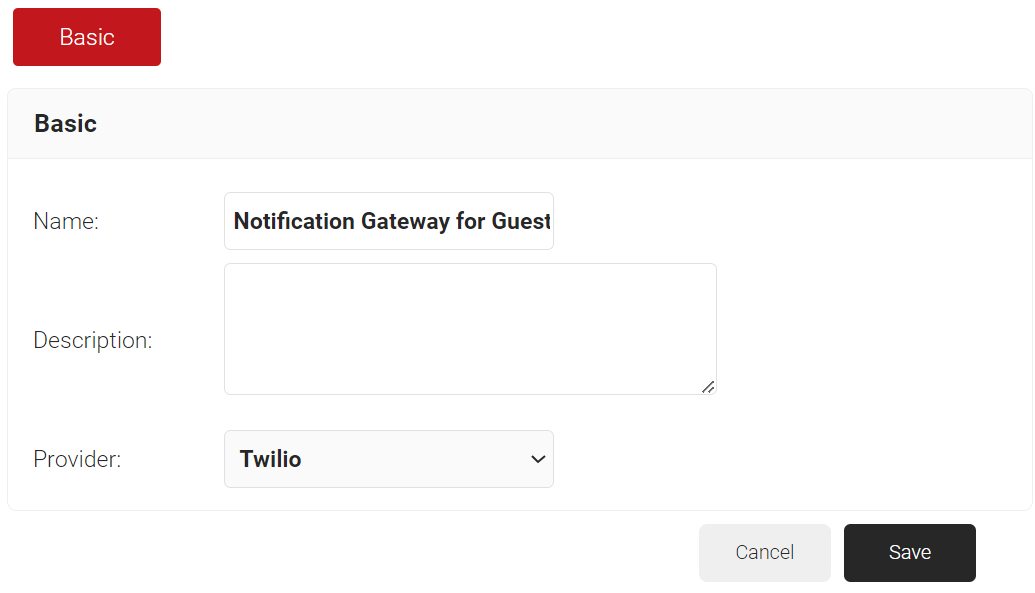Switch to the red Basic tab
1035x593 pixels.
(87, 37)
